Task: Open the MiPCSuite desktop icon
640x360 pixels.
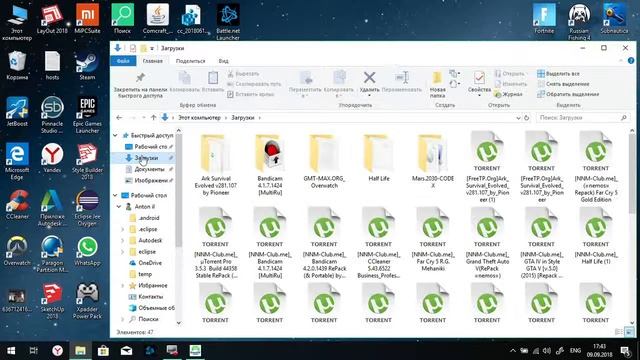Action: [x=87, y=19]
